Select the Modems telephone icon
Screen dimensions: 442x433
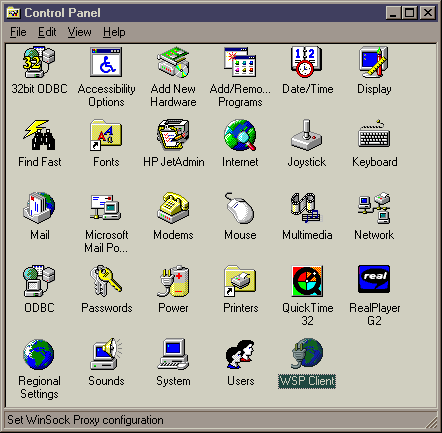point(173,208)
